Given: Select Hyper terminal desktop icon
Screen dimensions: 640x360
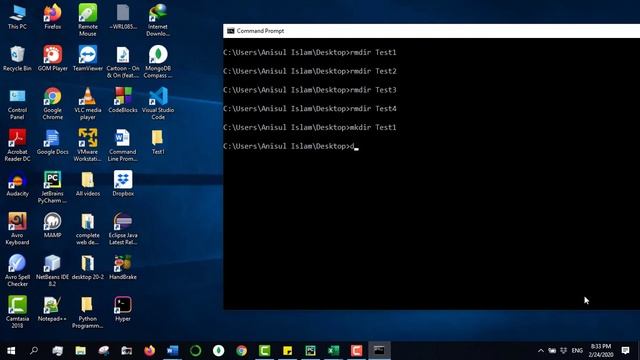Looking at the screenshot, I should pos(123,309).
